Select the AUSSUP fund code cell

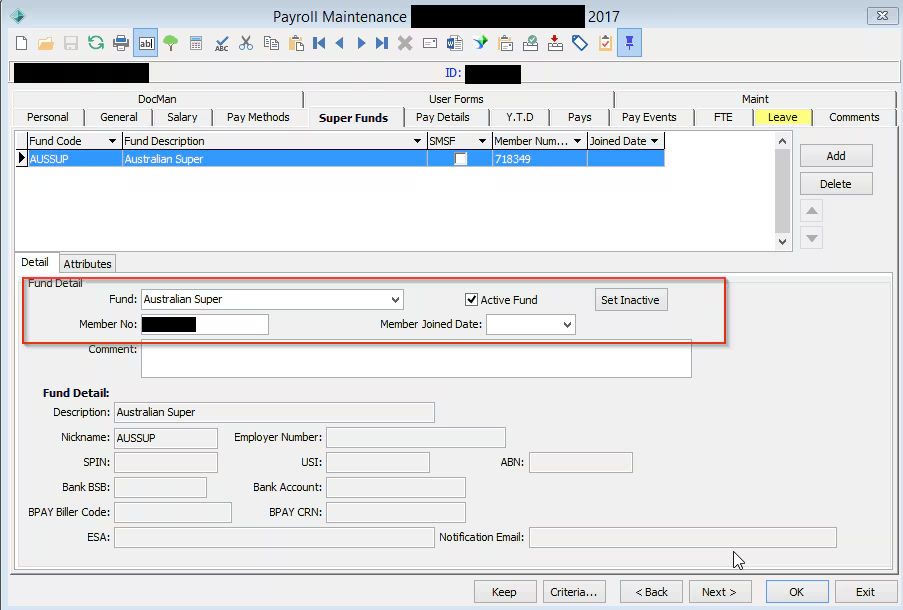click(x=75, y=159)
